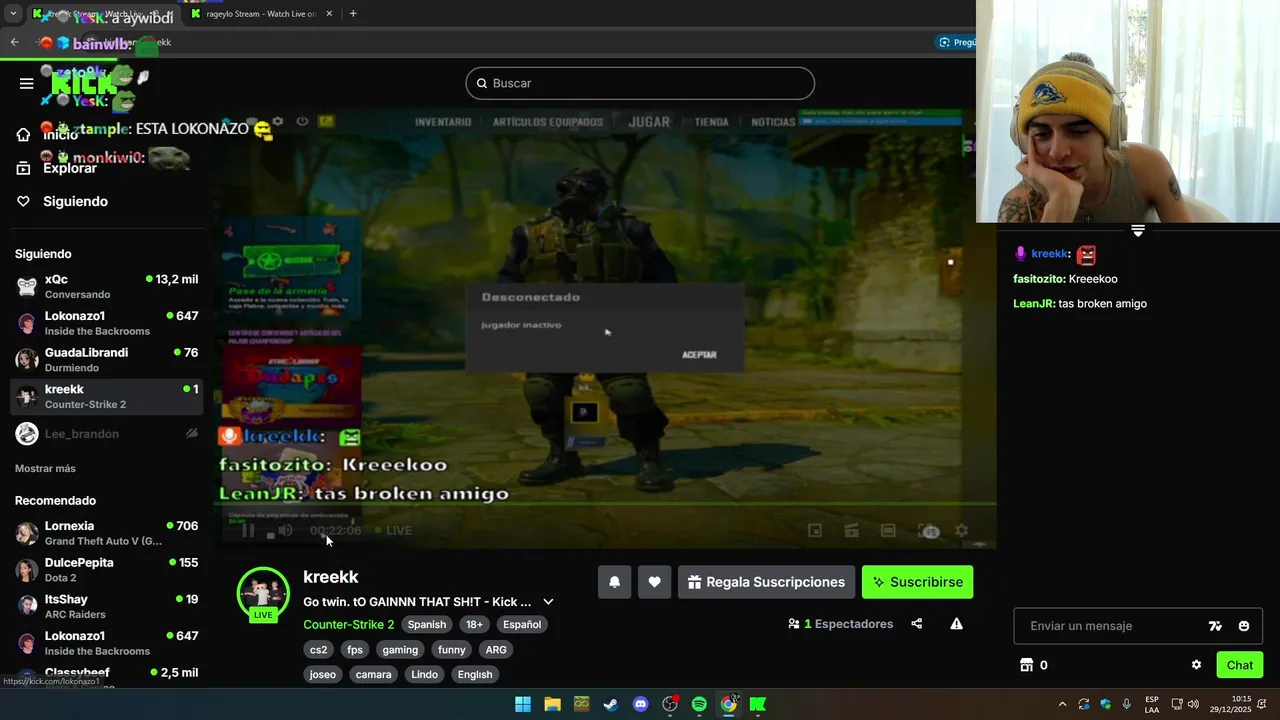Open File Explorer from taskbar
The height and width of the screenshot is (720, 1280).
pos(552,704)
